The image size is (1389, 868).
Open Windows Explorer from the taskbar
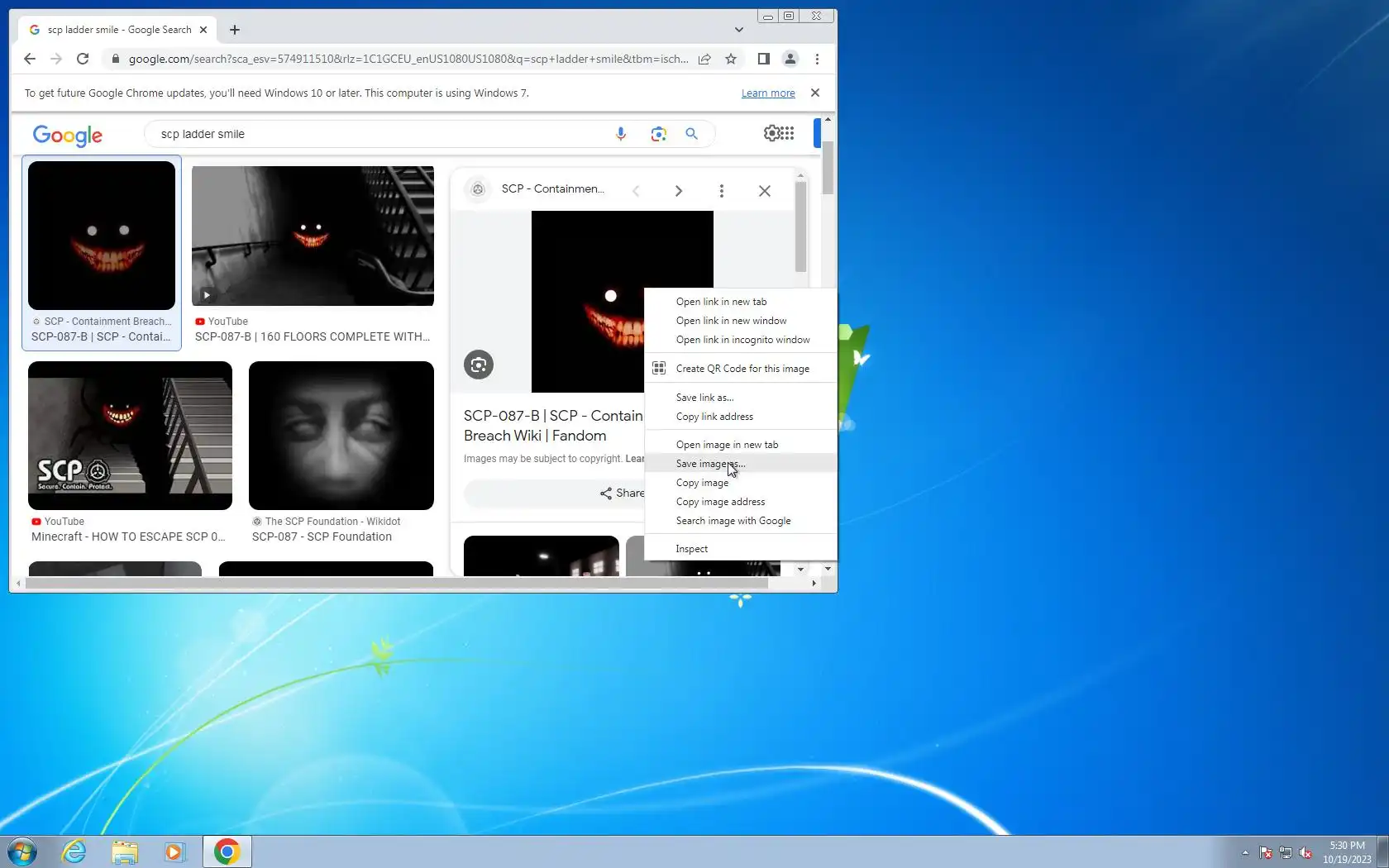pyautogui.click(x=125, y=851)
